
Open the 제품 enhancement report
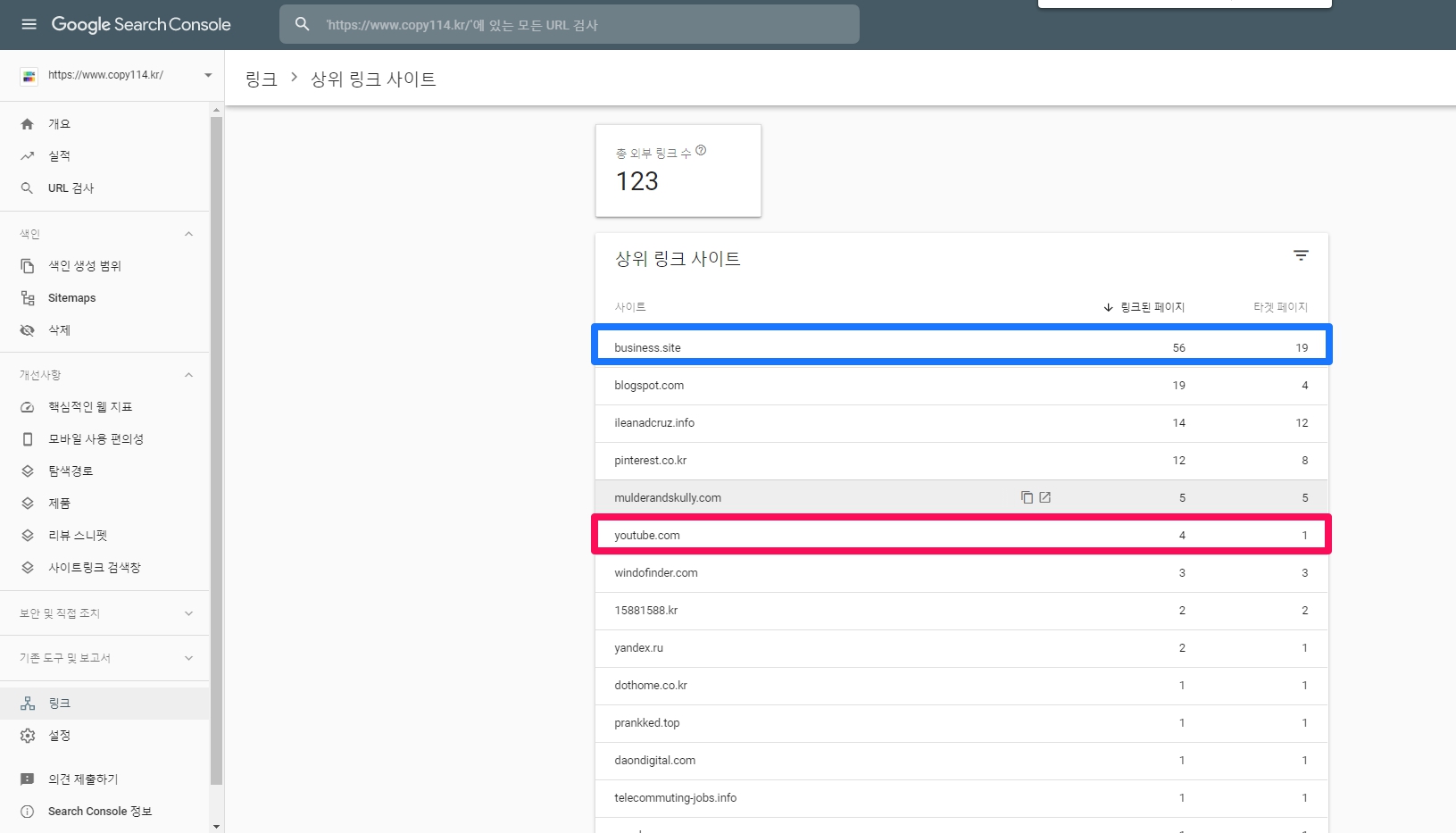coord(104,504)
